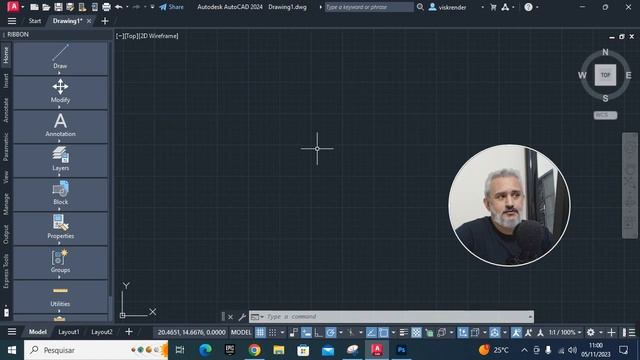Click the customize wrench icon on command line
Image resolution: width=640 pixels, height=360 pixels.
(242, 317)
